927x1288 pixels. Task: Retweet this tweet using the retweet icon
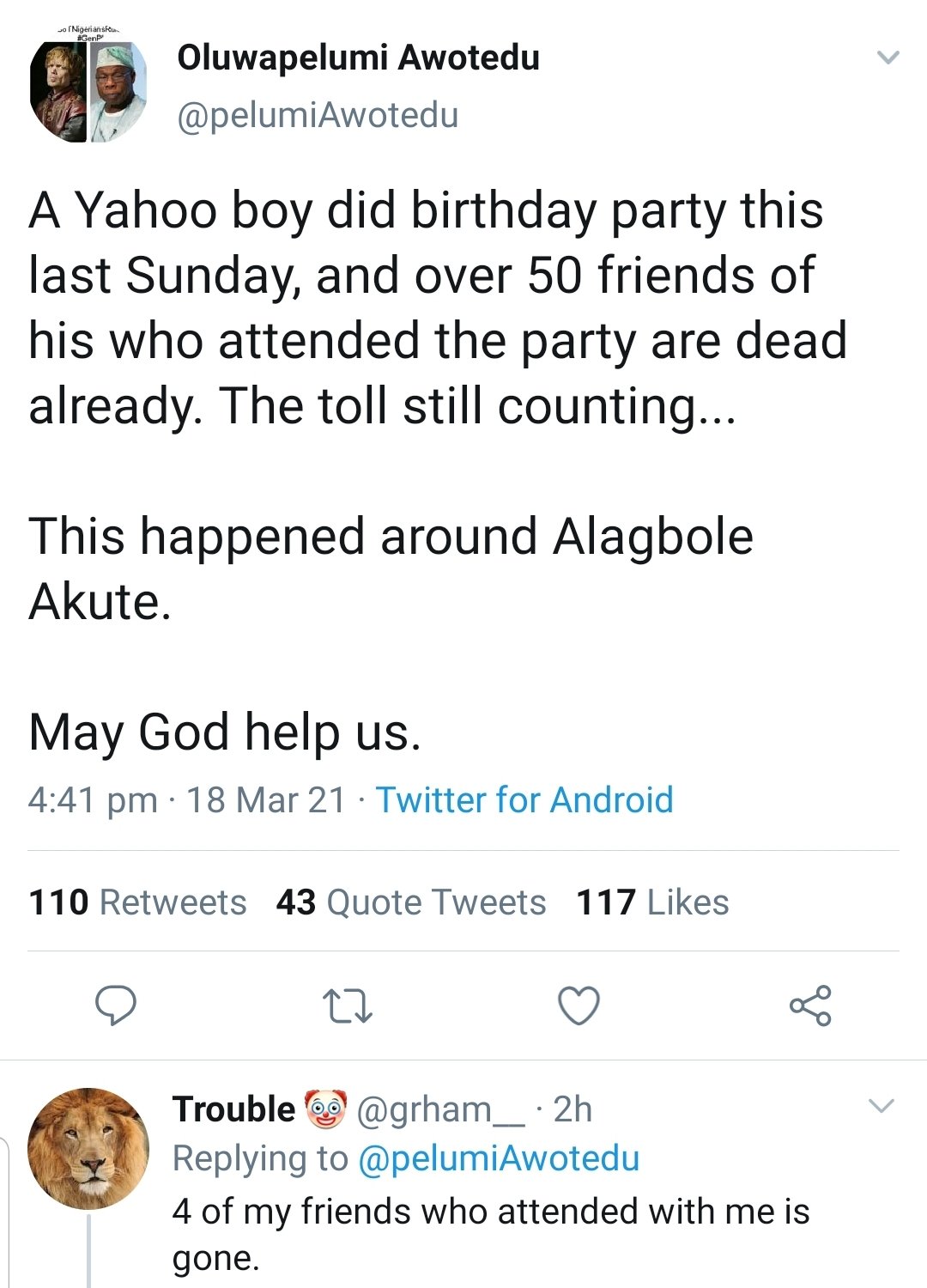pos(347,1005)
